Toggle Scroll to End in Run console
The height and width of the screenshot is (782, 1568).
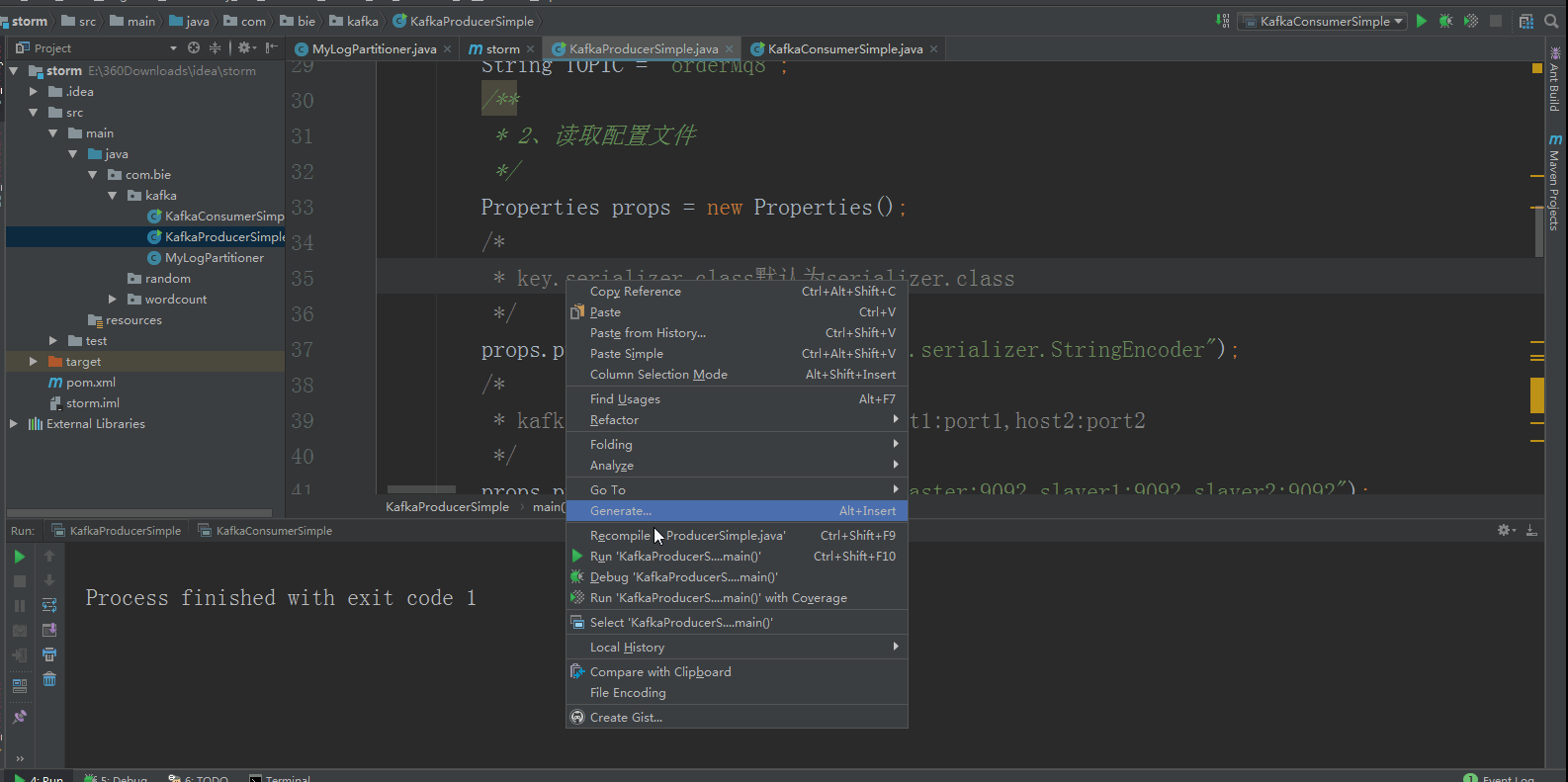[49, 630]
